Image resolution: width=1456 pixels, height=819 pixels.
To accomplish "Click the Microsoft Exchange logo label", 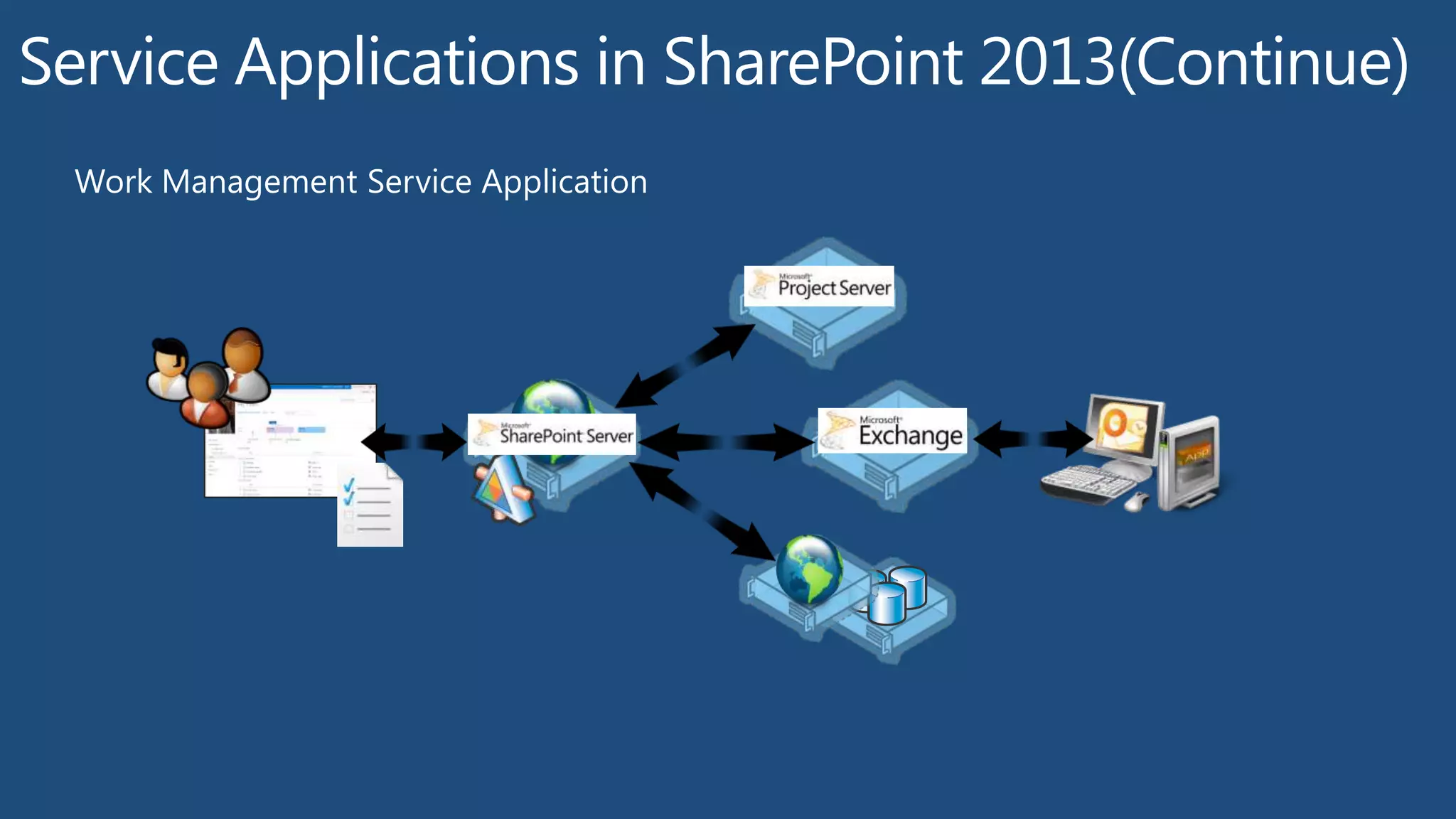I will click(x=892, y=431).
